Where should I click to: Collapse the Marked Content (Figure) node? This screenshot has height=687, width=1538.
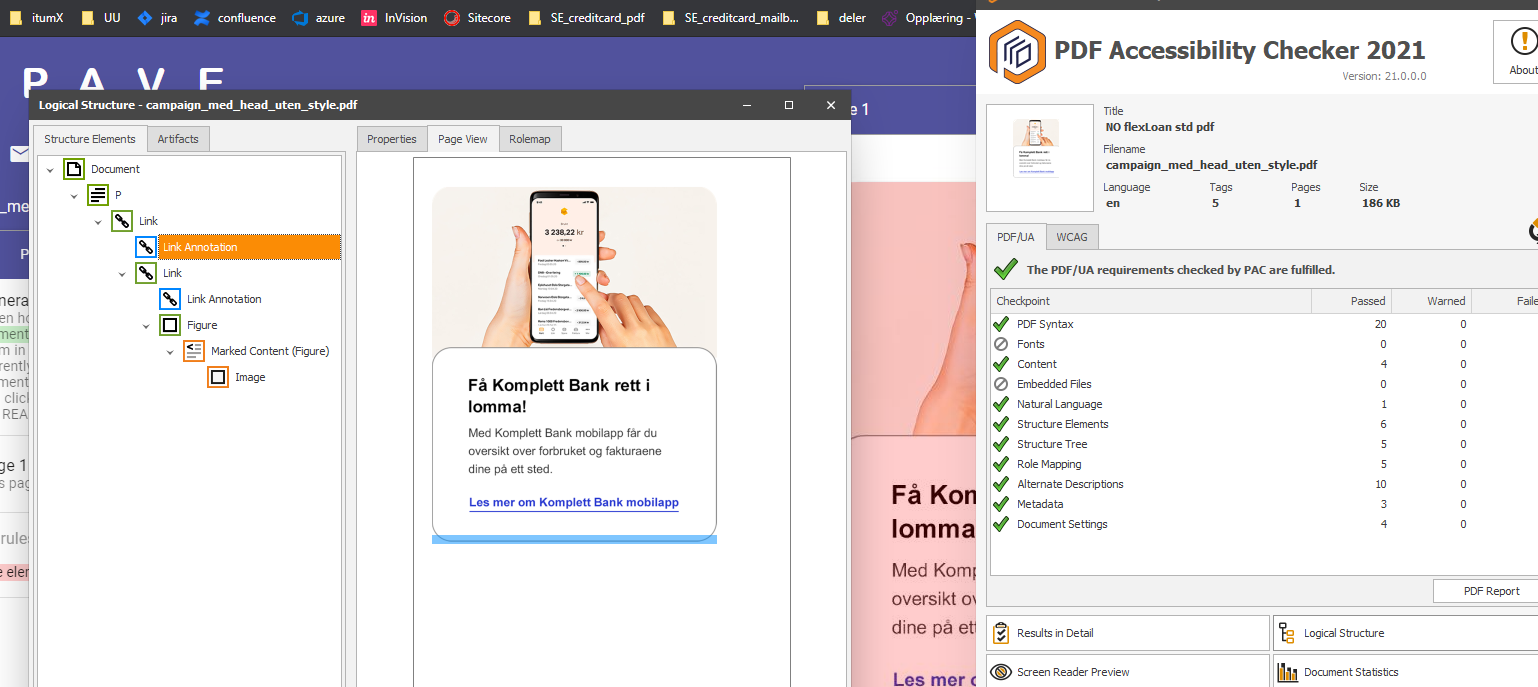pyautogui.click(x=171, y=352)
